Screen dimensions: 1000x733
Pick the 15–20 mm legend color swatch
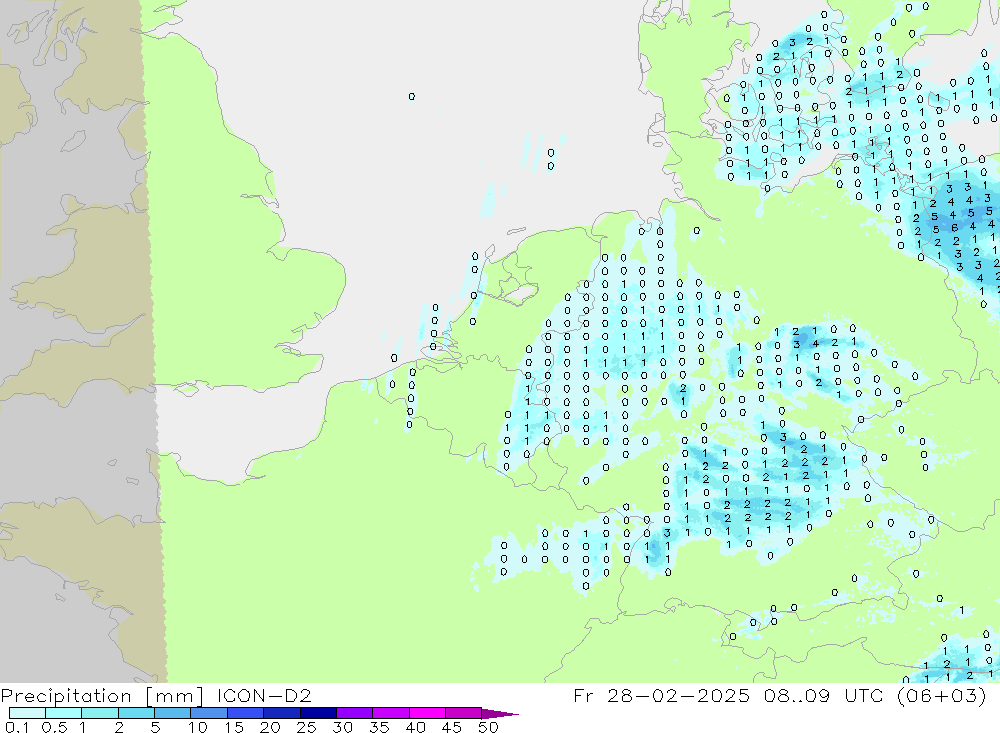click(245, 713)
